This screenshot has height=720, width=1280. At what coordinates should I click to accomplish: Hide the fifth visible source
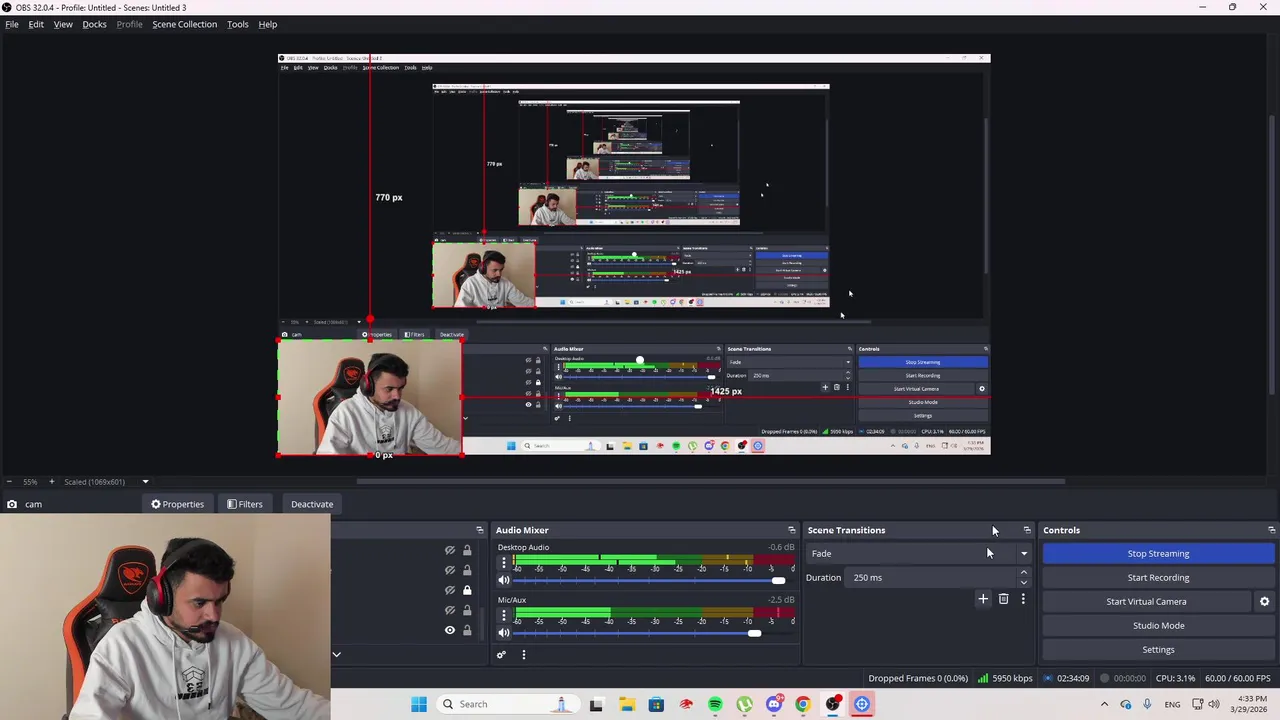pyautogui.click(x=450, y=630)
